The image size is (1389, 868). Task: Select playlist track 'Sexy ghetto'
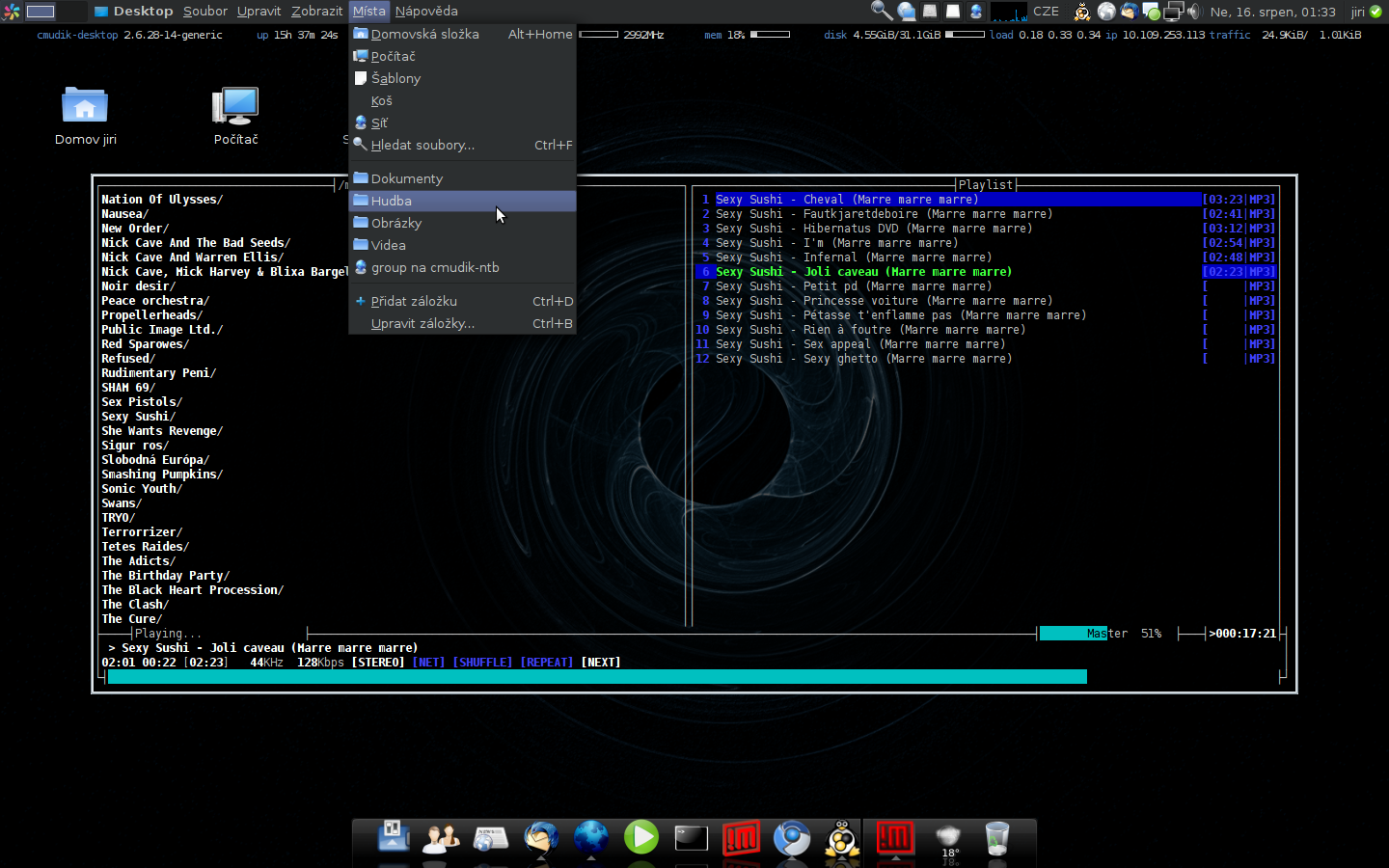tap(985, 359)
